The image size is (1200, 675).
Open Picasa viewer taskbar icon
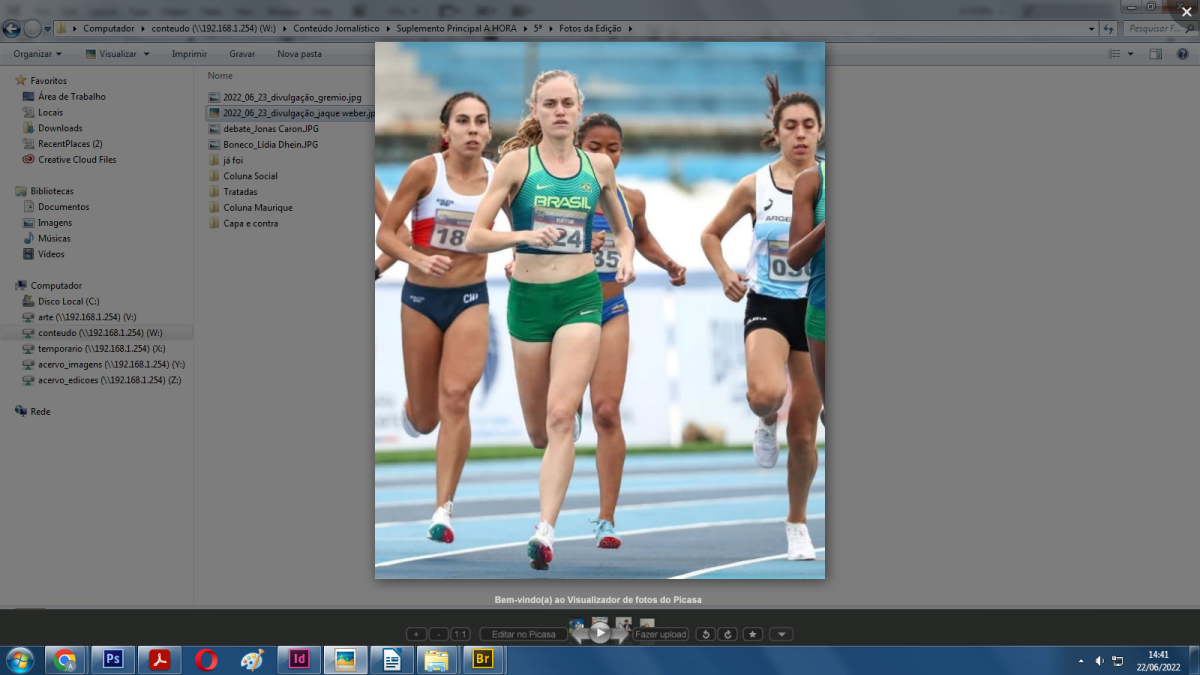tap(345, 660)
